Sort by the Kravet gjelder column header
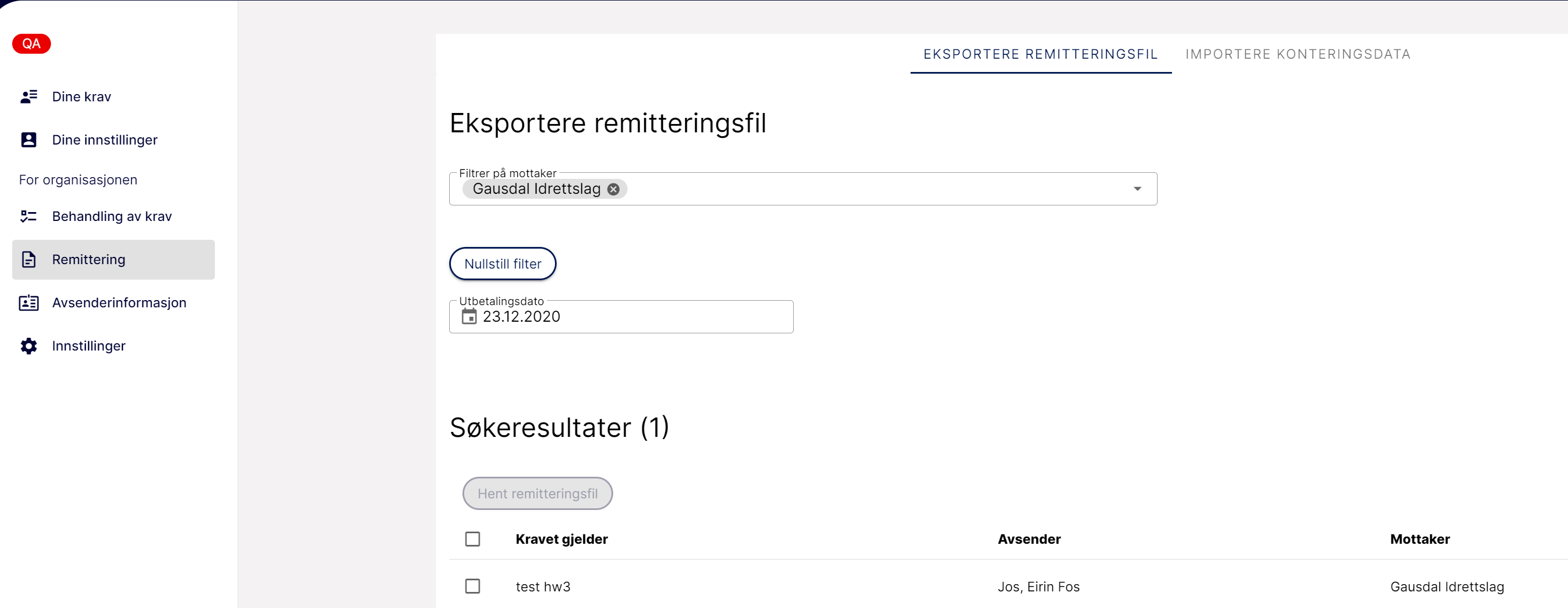This screenshot has width=1568, height=608. [x=561, y=539]
